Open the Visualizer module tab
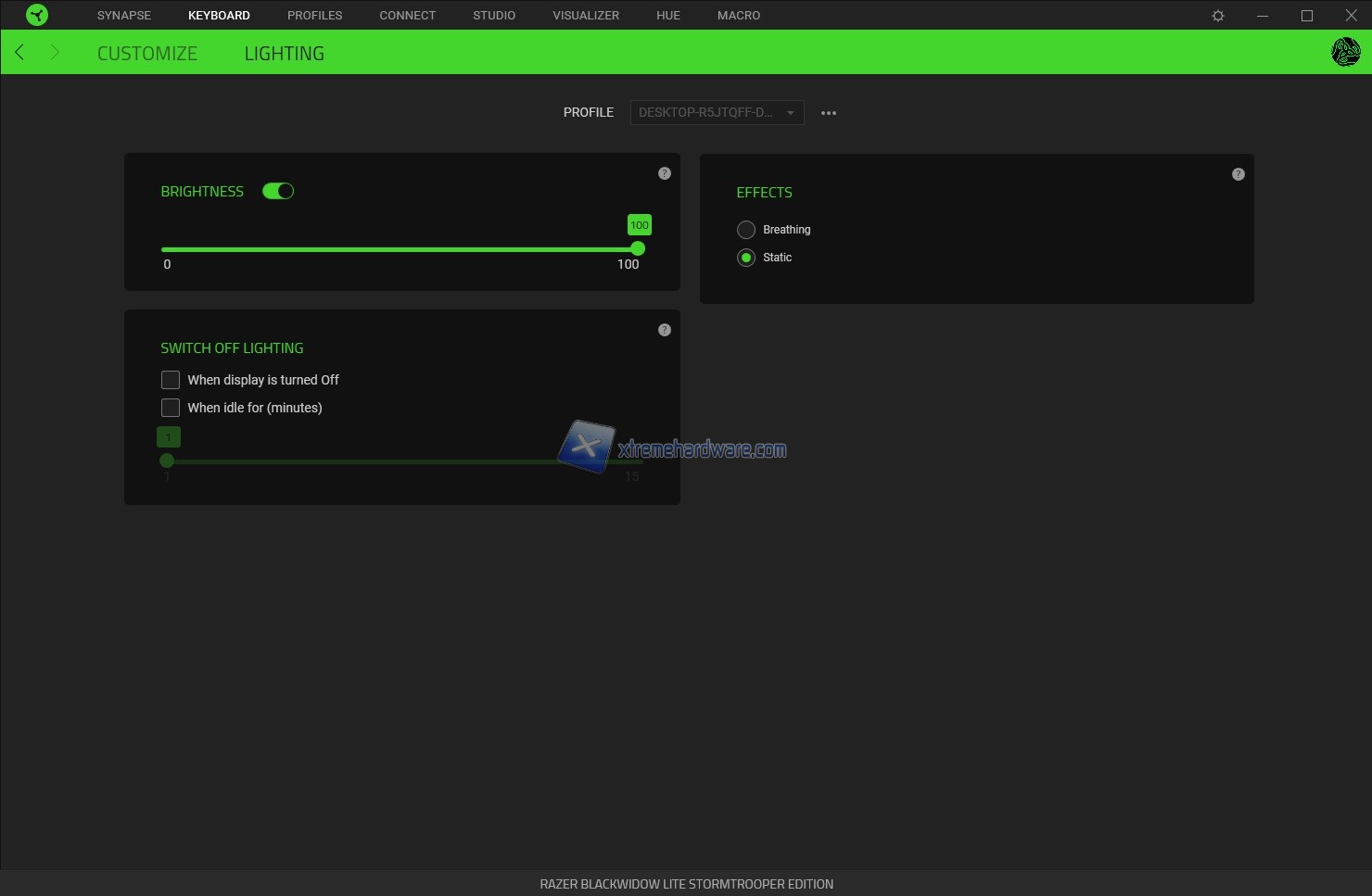 point(586,16)
